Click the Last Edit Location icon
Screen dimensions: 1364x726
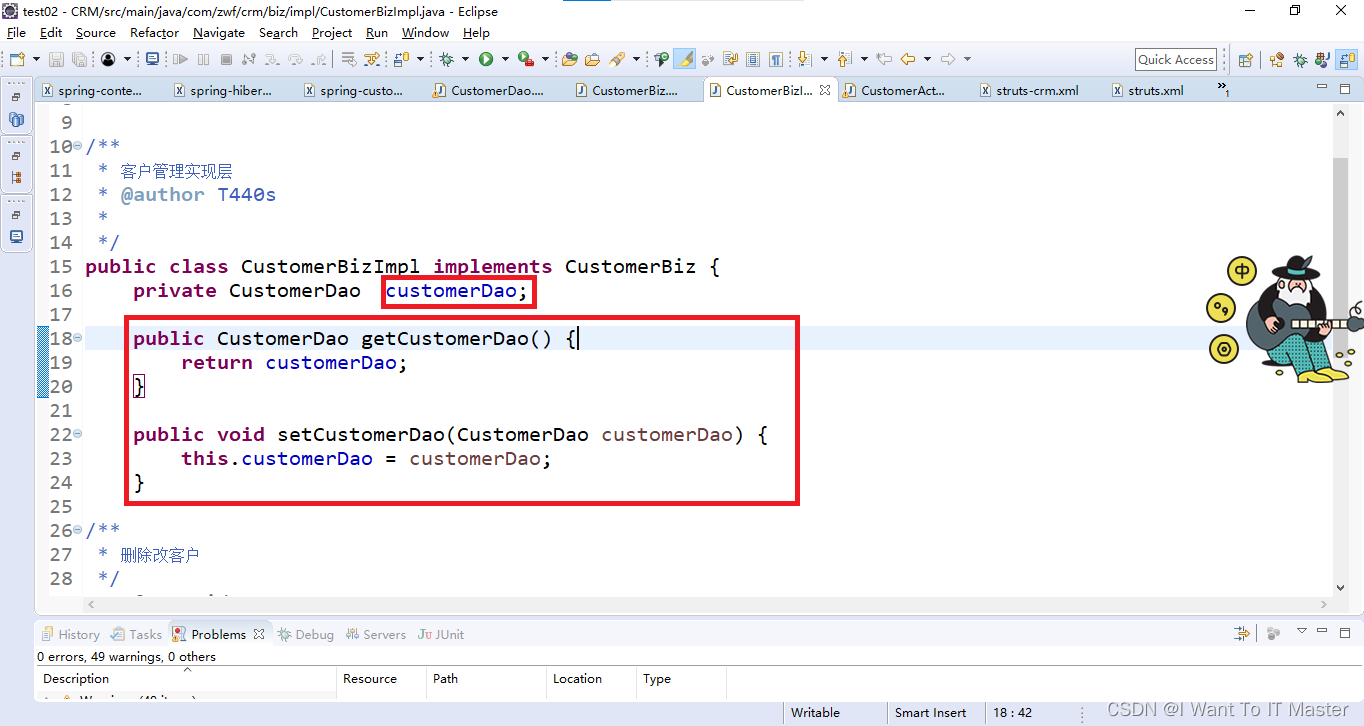[x=884, y=59]
